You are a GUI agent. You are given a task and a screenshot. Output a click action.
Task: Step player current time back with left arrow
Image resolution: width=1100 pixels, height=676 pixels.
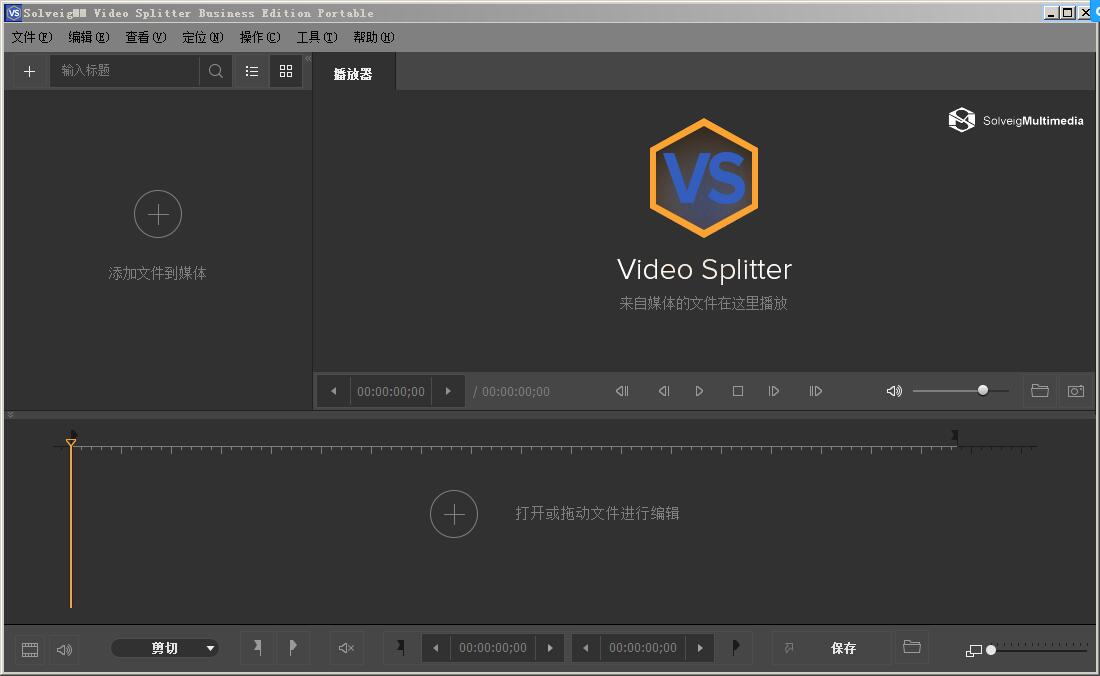point(334,391)
